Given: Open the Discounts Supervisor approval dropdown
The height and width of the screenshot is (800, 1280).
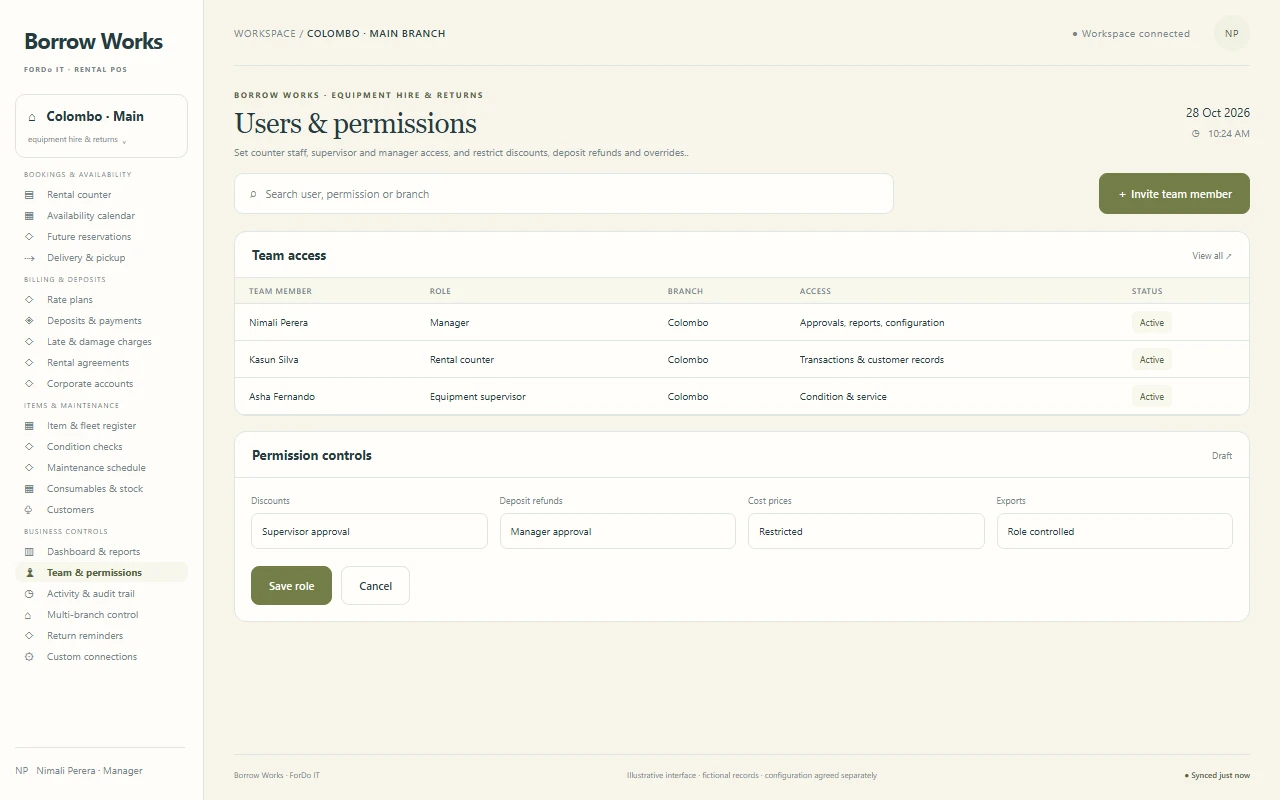Looking at the screenshot, I should (369, 532).
